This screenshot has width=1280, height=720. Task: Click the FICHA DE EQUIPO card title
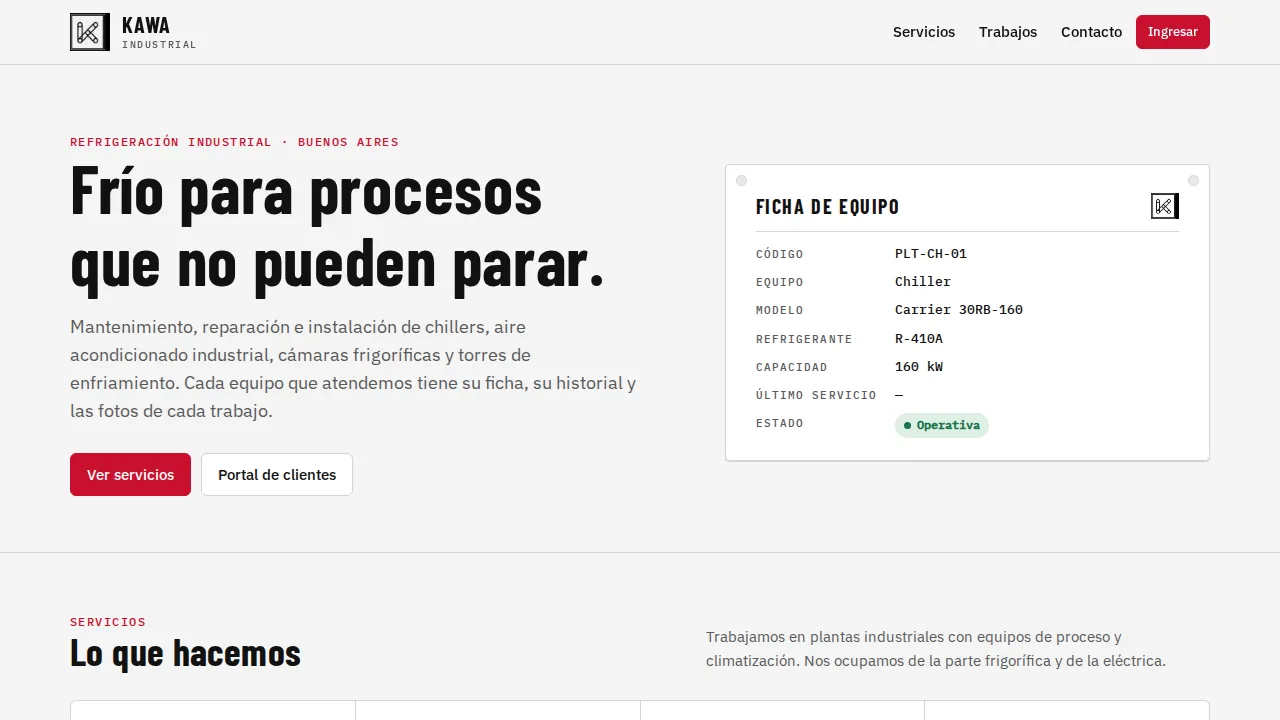coord(828,207)
